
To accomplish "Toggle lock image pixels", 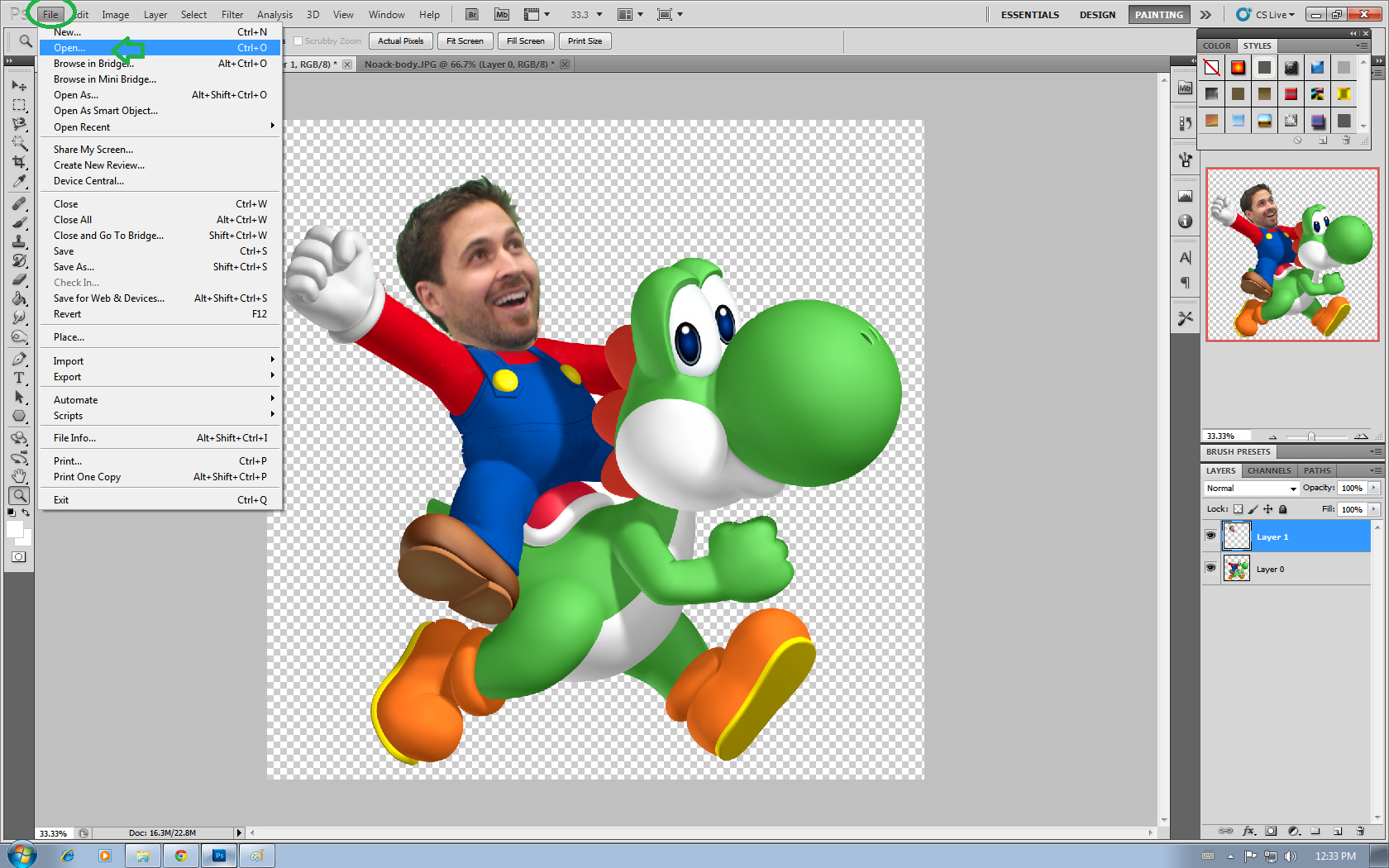I will 1253,509.
